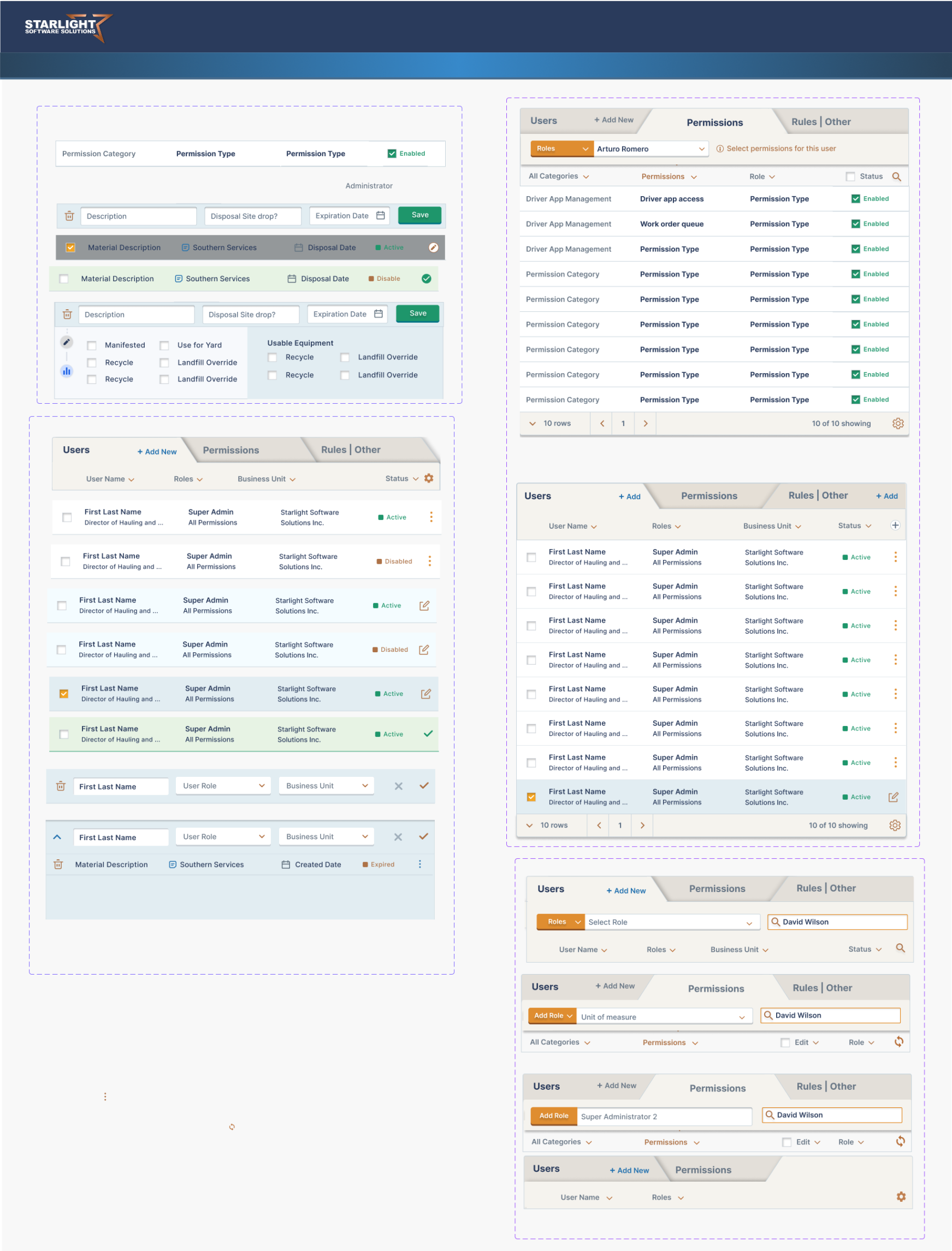Switch to Rules | Other tab above Unit of measure
The width and height of the screenshot is (952, 1251).
click(x=821, y=988)
